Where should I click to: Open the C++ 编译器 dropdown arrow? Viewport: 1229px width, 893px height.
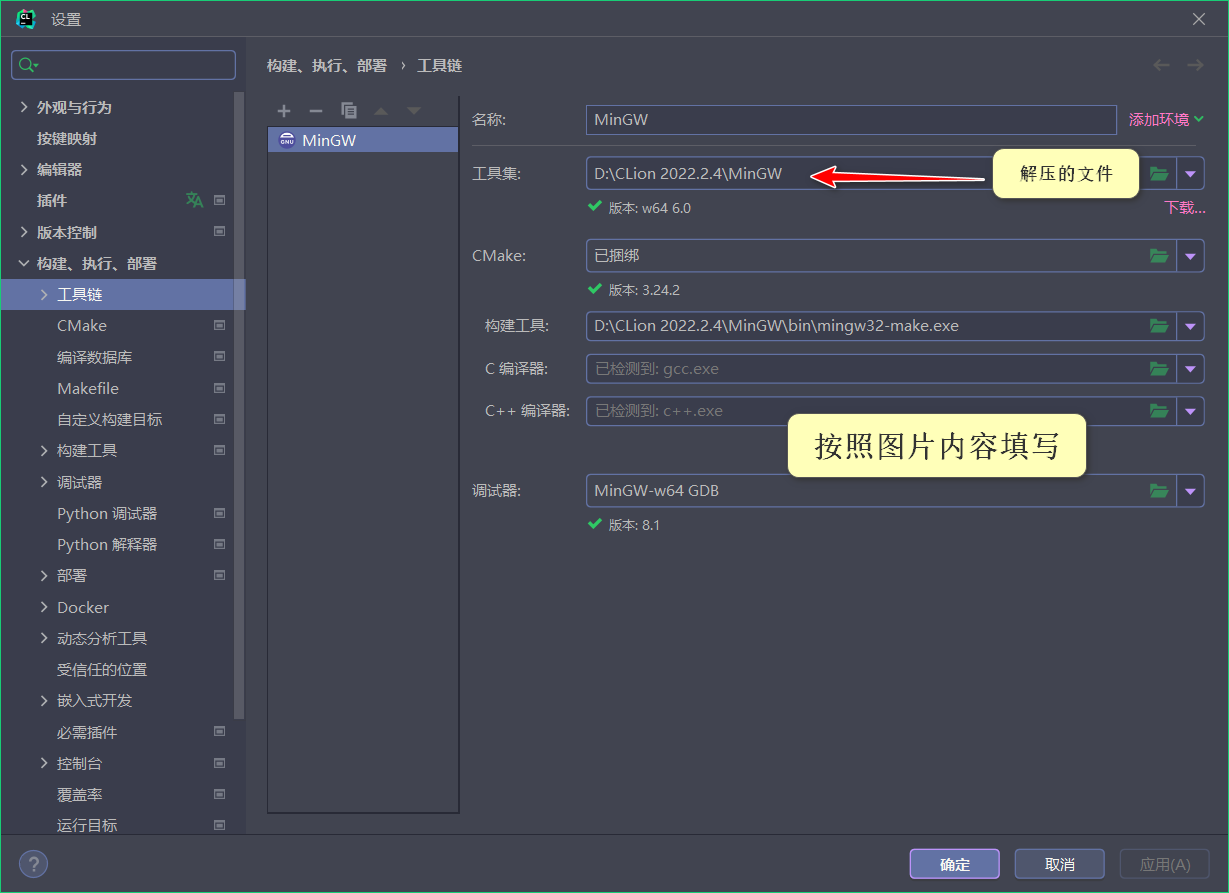pyautogui.click(x=1190, y=411)
